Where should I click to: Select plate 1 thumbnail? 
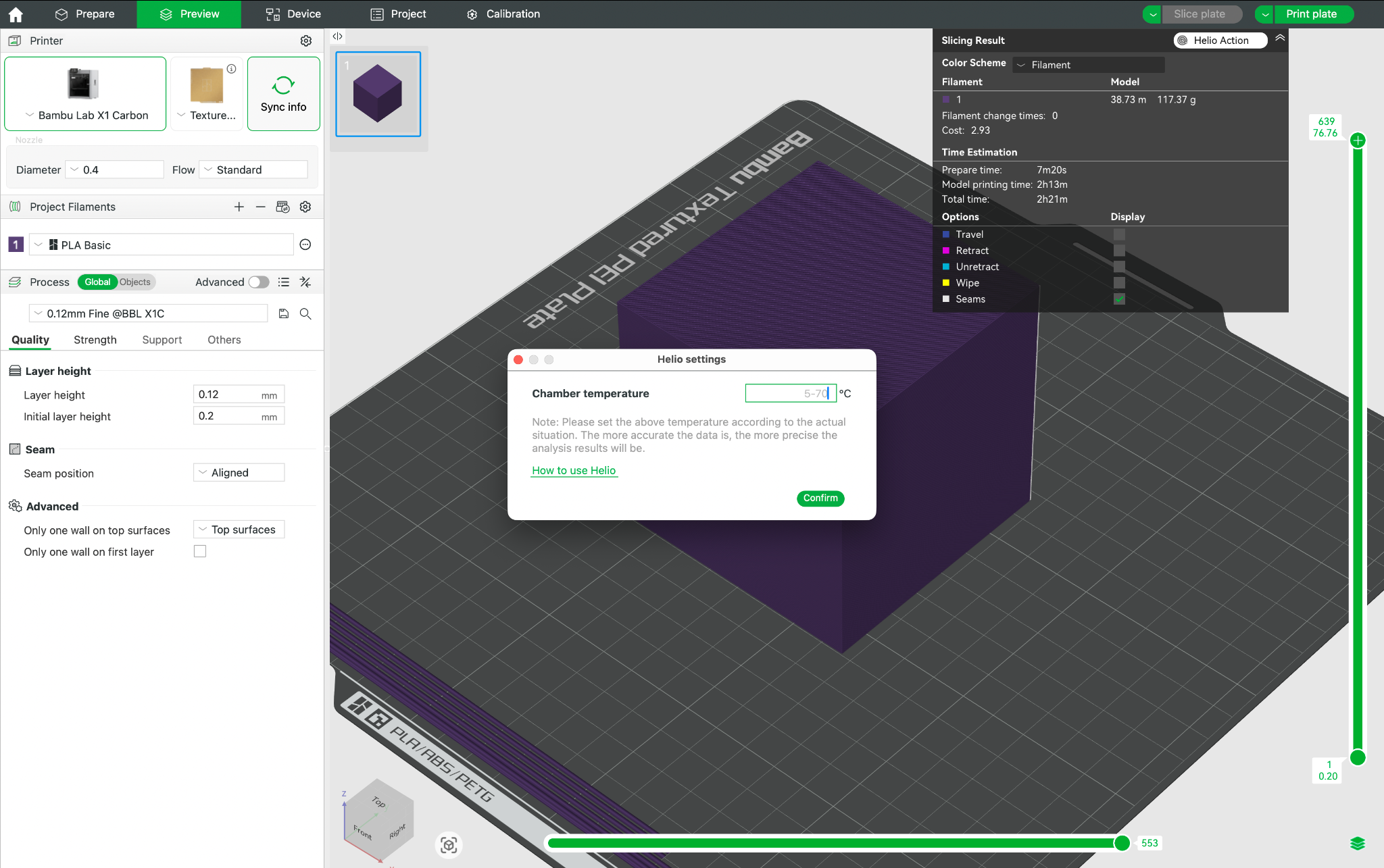[x=378, y=94]
